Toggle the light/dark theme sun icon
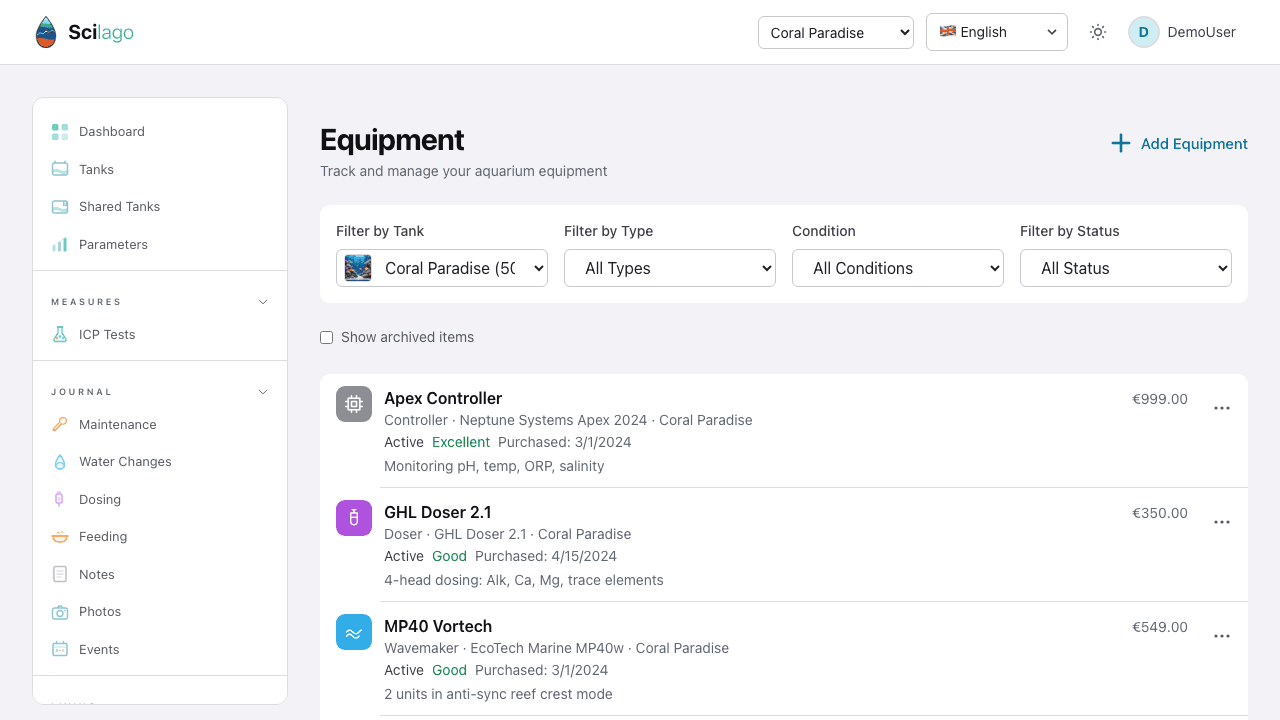 point(1098,32)
